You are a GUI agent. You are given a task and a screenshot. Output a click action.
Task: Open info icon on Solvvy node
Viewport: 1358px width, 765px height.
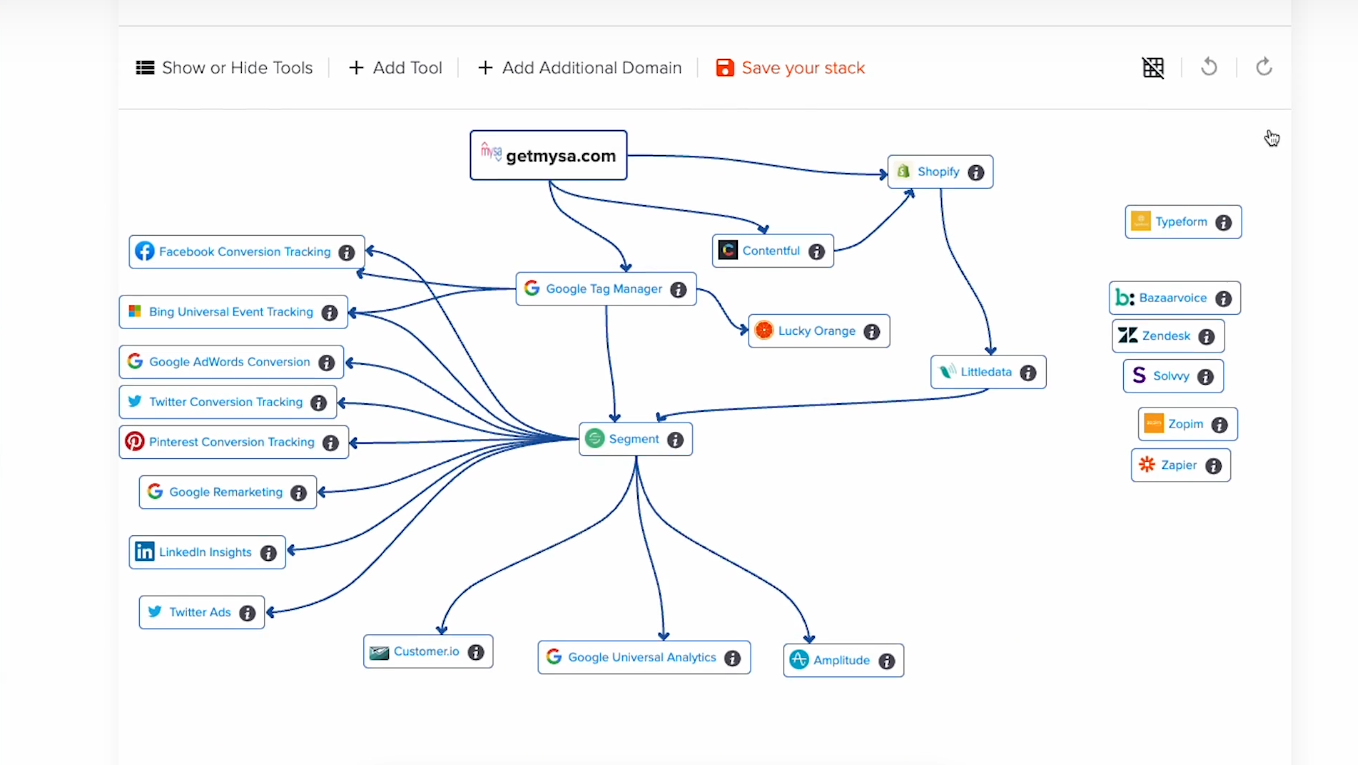pos(1206,377)
